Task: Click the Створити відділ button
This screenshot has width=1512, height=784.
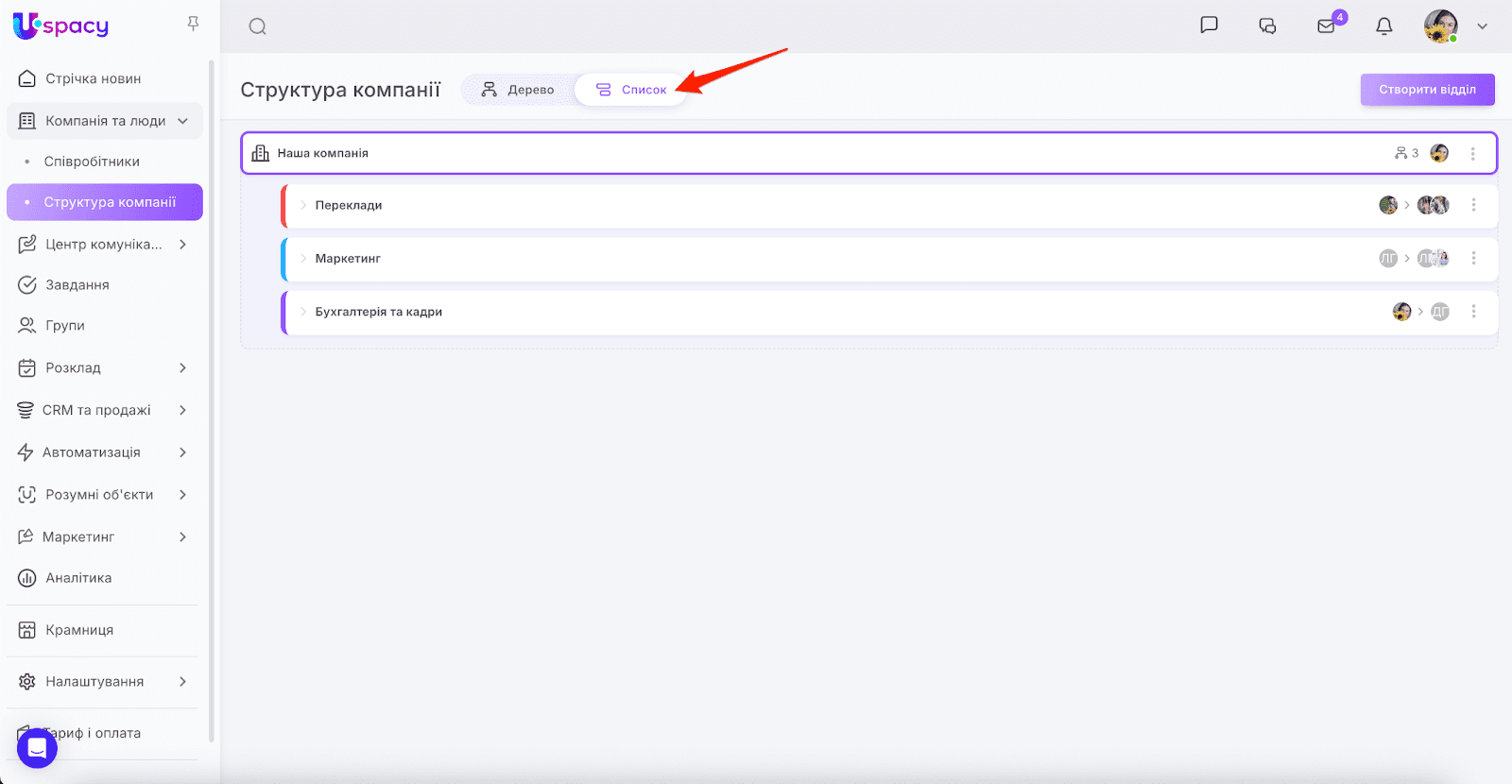Action: (1427, 90)
